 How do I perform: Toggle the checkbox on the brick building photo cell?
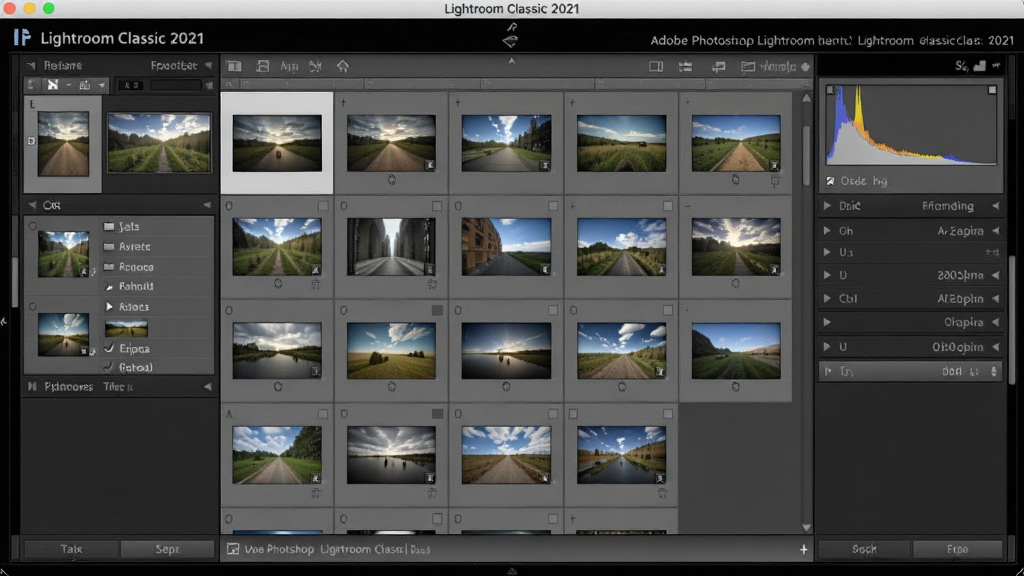[x=552, y=206]
